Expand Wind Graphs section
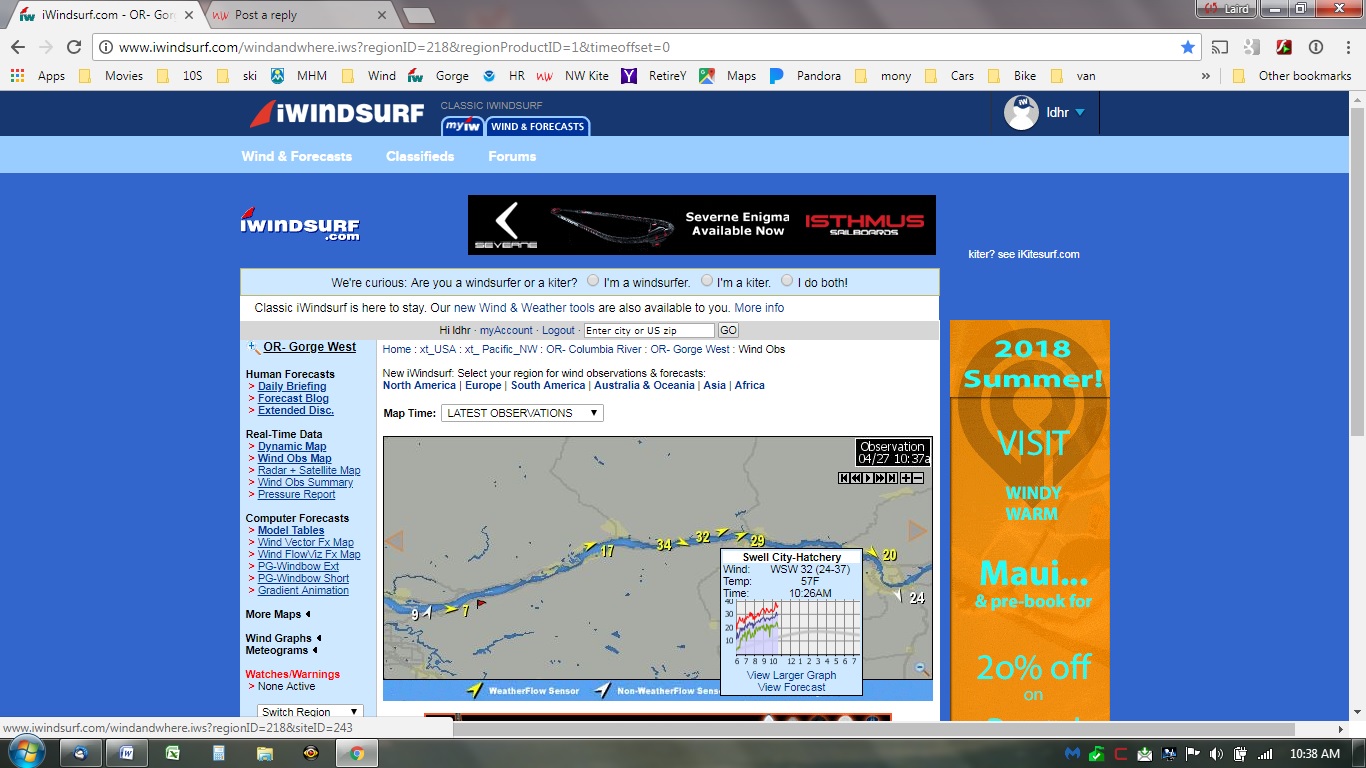 pos(319,638)
